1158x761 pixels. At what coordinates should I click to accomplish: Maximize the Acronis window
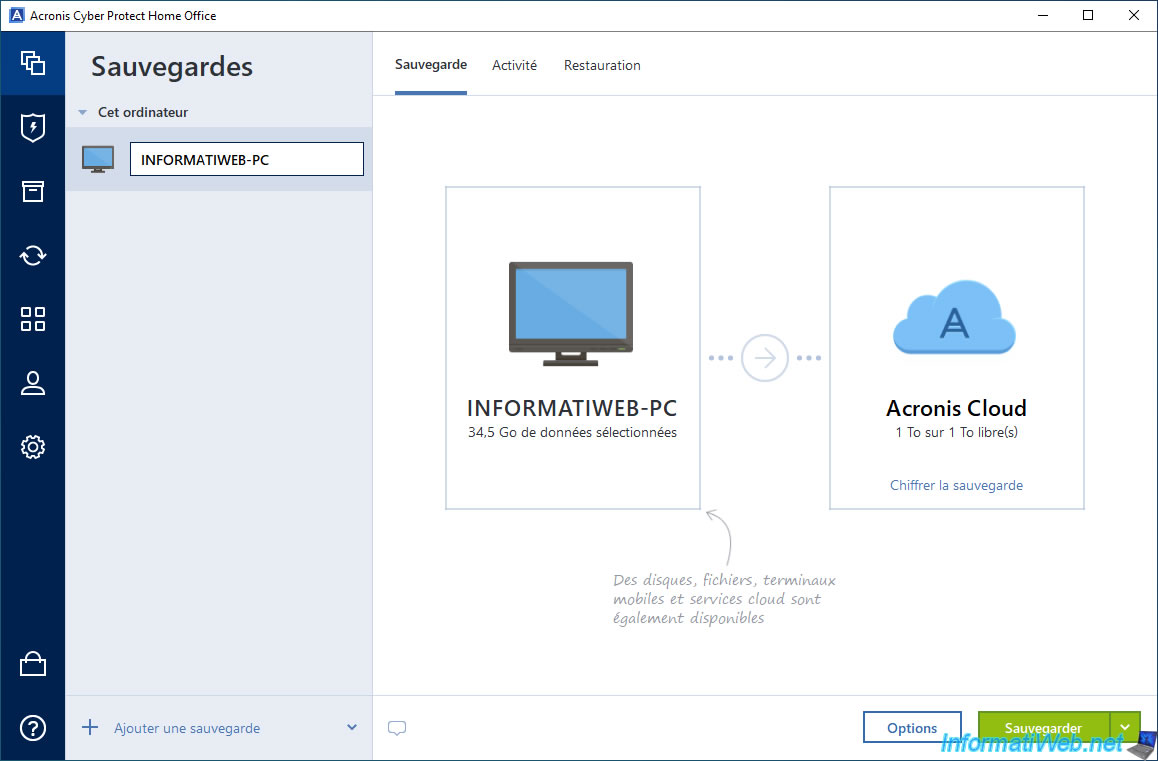click(x=1088, y=16)
